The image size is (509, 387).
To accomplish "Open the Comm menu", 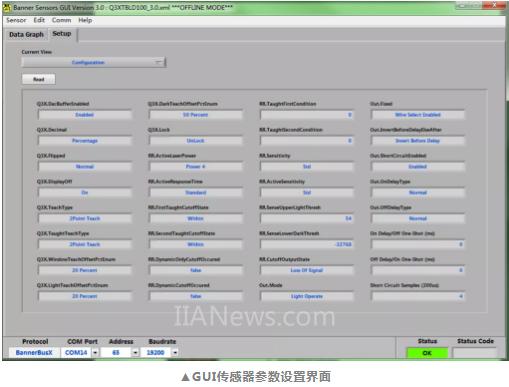I will 61,20.
